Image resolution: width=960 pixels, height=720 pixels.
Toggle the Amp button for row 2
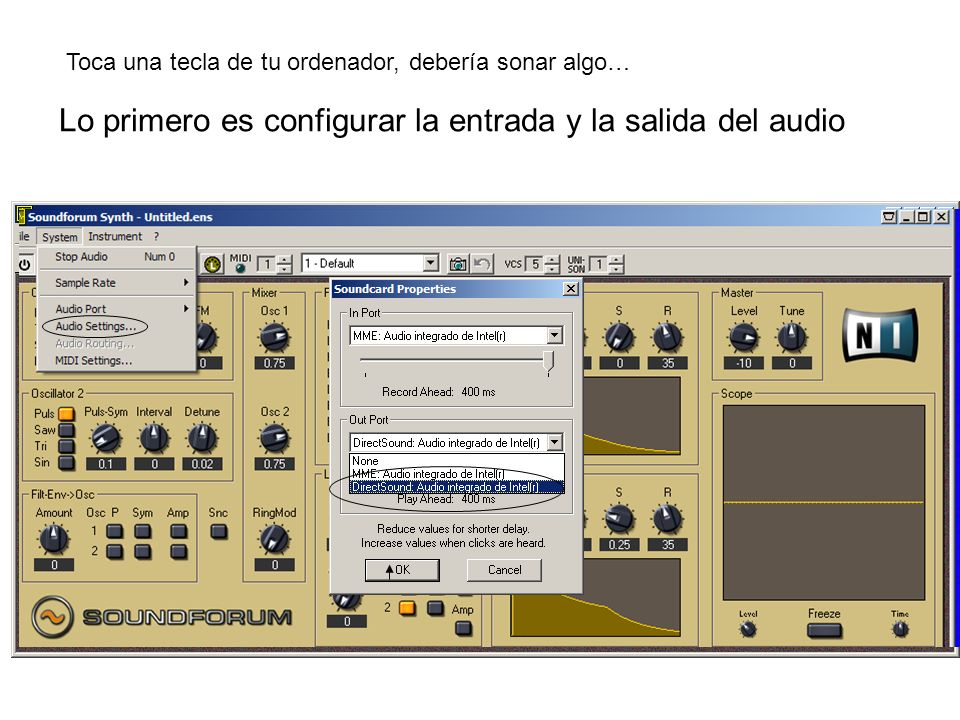tap(179, 552)
